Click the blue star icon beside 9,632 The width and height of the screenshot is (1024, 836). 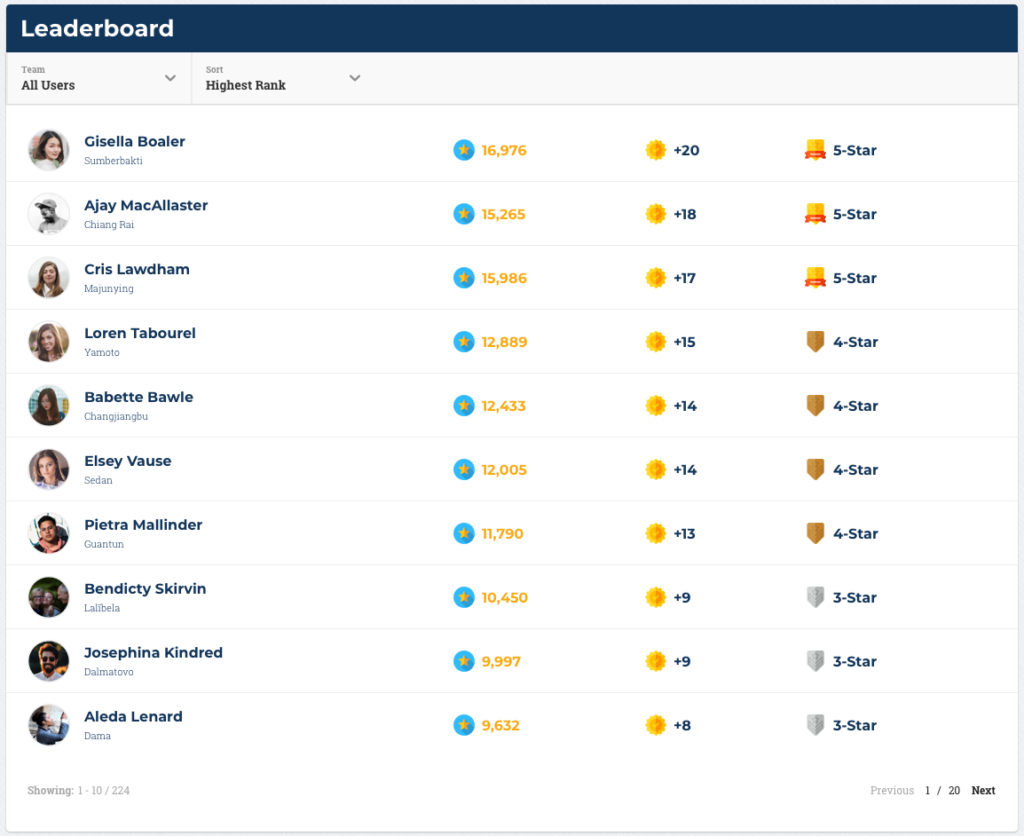[x=464, y=725]
